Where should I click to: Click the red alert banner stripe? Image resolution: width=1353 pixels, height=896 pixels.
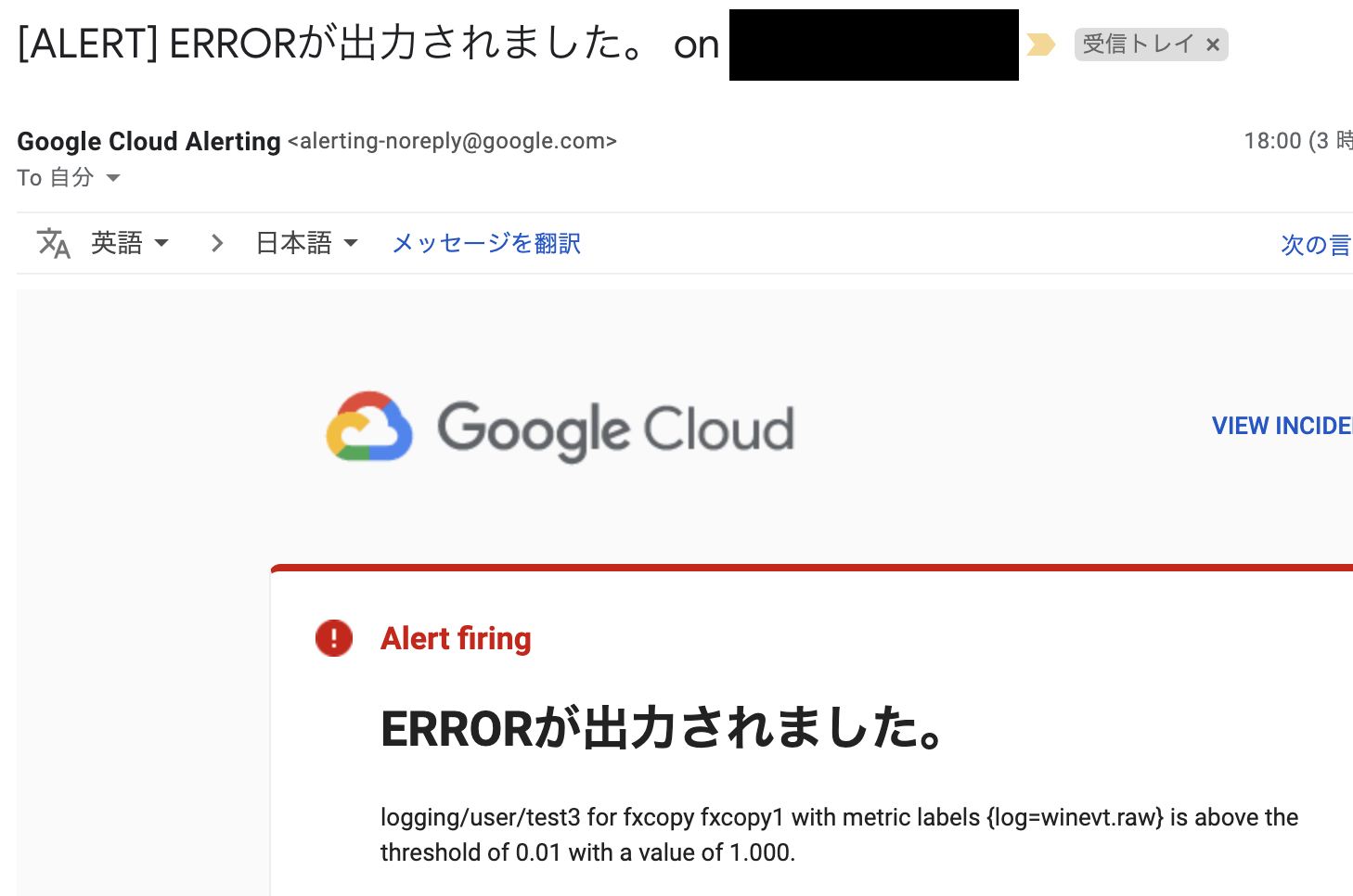(x=807, y=566)
